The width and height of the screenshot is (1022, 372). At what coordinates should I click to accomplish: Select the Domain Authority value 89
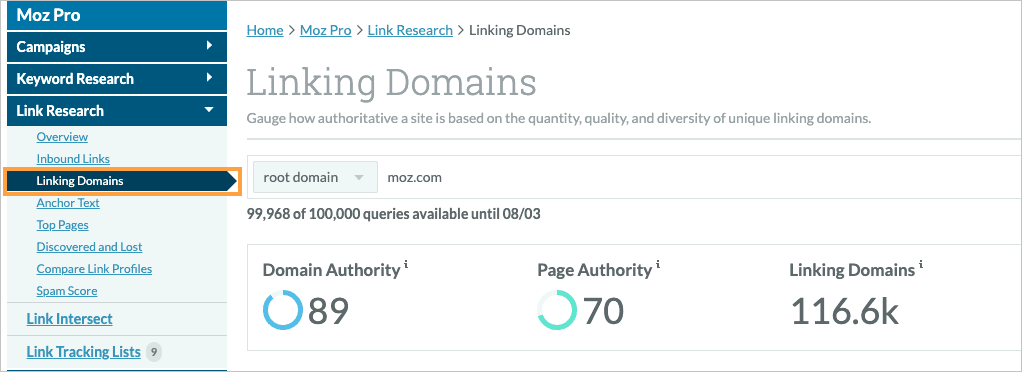tap(328, 311)
